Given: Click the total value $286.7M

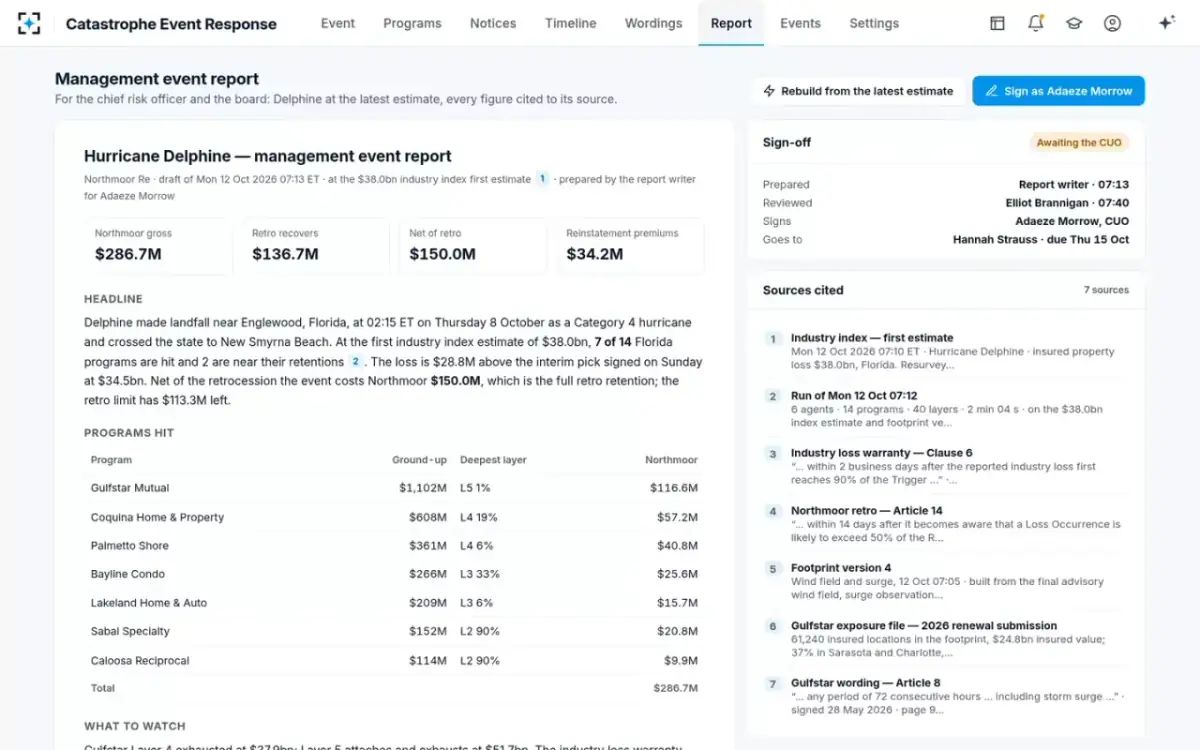Looking at the screenshot, I should point(675,688).
